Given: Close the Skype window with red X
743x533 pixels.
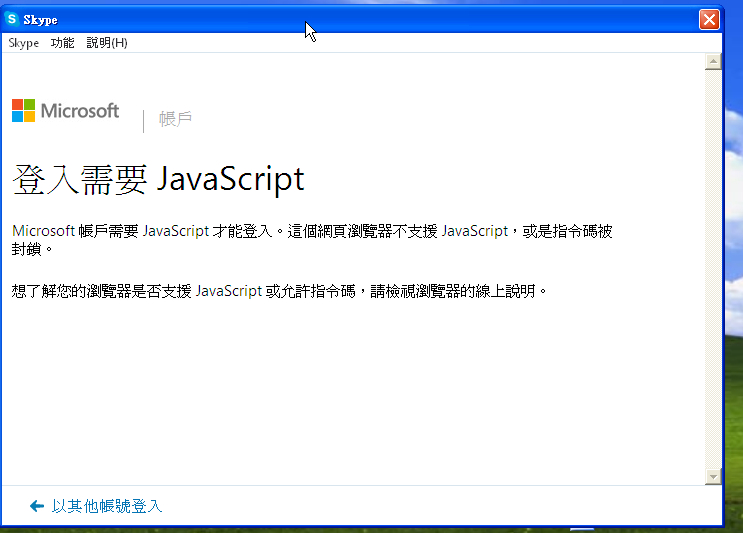Looking at the screenshot, I should [709, 19].
